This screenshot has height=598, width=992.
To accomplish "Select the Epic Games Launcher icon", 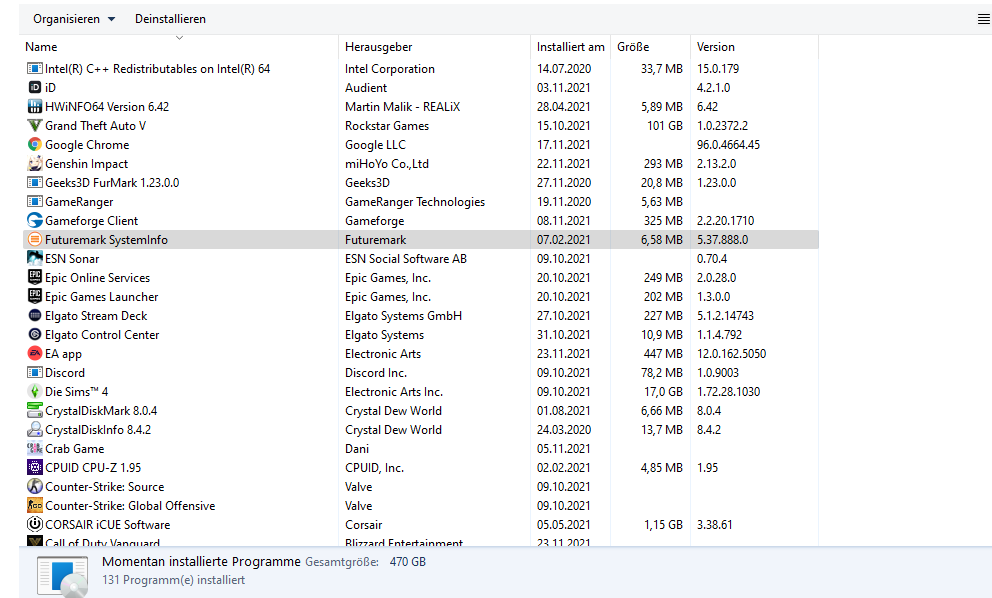I will coord(35,296).
